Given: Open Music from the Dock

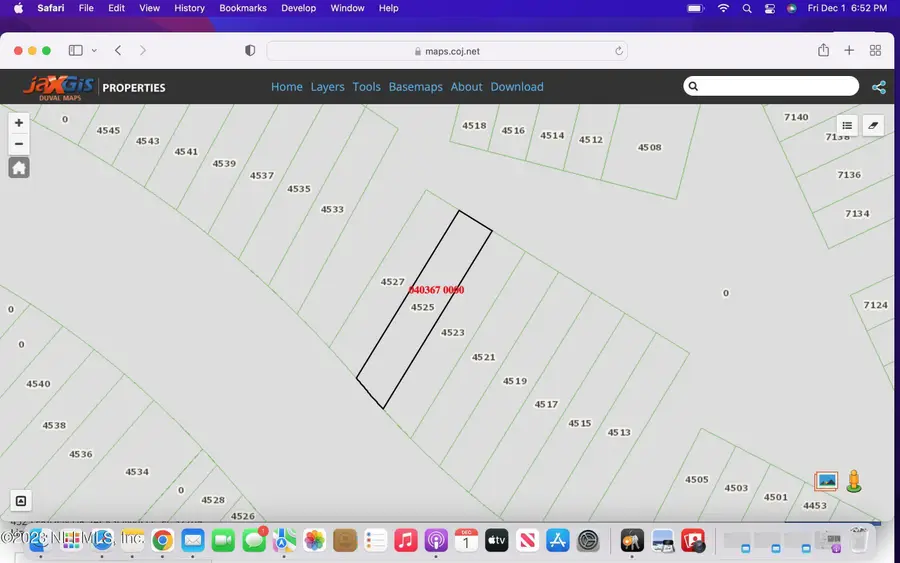Looking at the screenshot, I should pyautogui.click(x=406, y=540).
